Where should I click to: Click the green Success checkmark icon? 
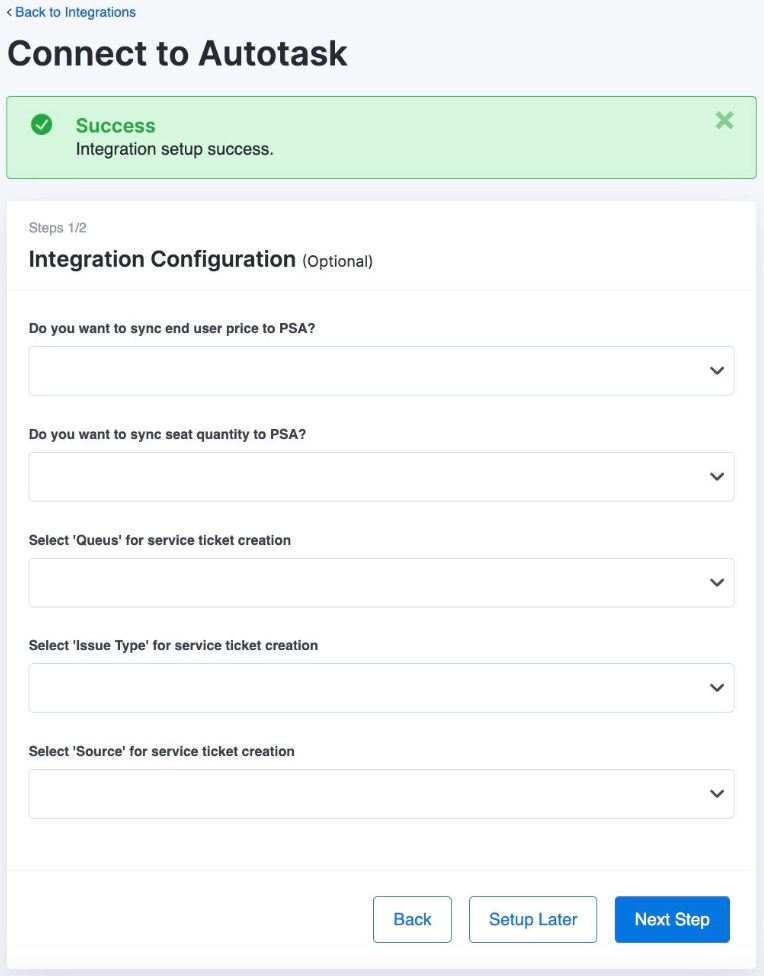tap(42, 125)
